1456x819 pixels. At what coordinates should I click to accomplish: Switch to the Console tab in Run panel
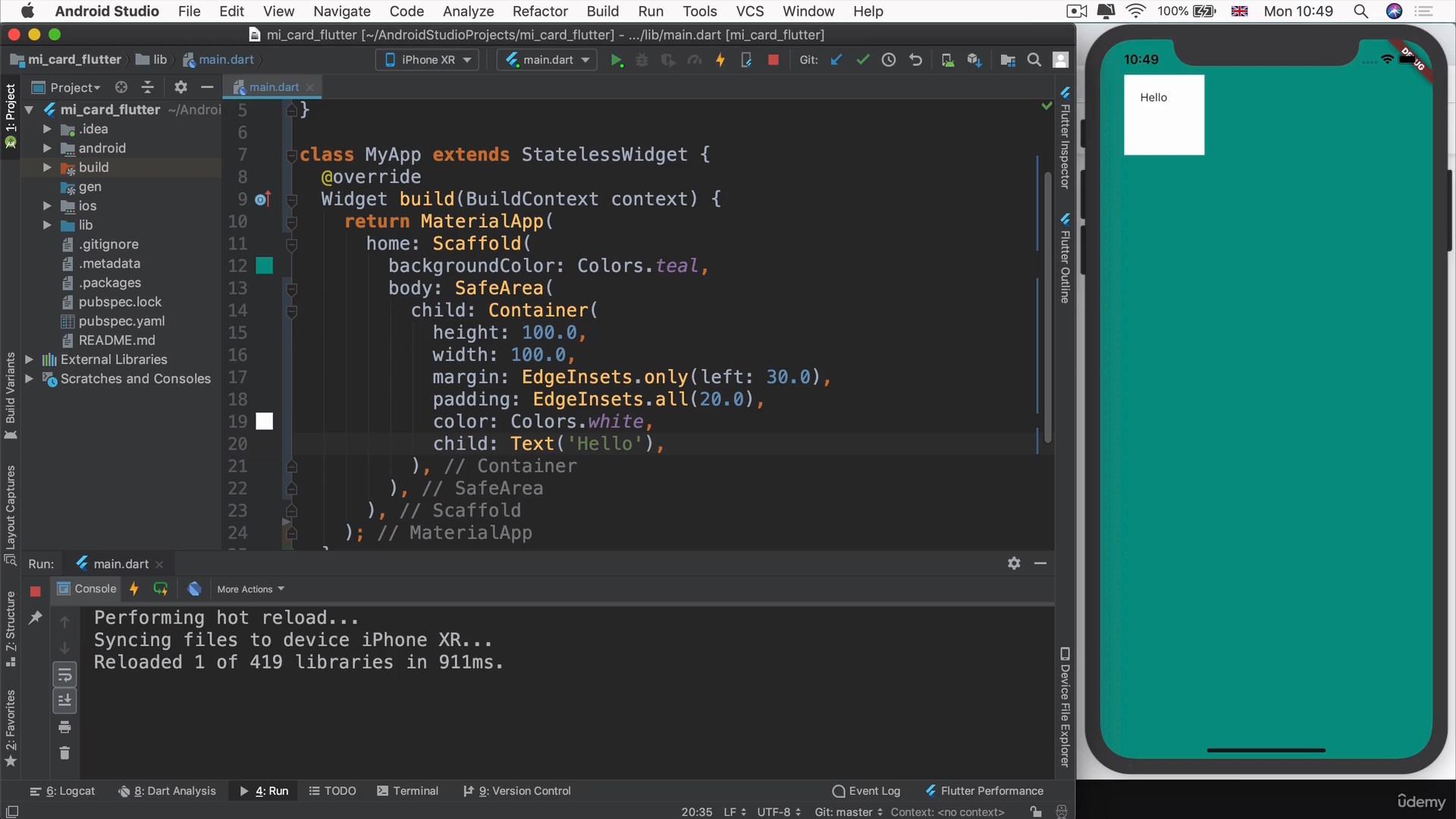click(87, 588)
